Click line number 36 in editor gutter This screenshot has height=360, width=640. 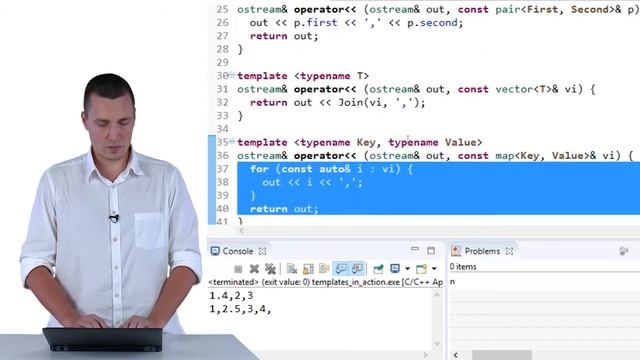point(222,156)
